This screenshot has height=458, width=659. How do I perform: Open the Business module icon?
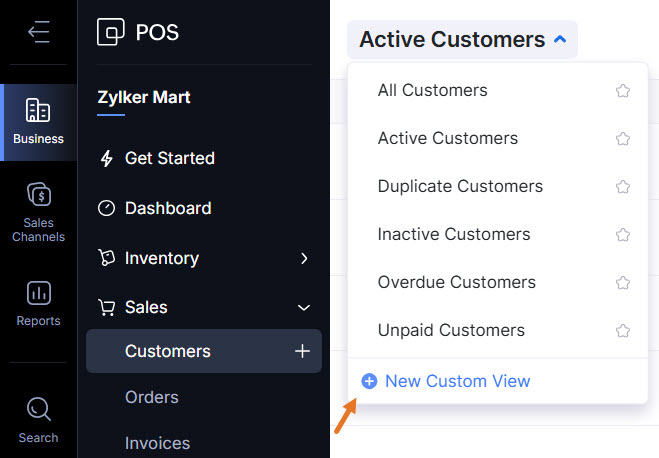click(x=38, y=111)
